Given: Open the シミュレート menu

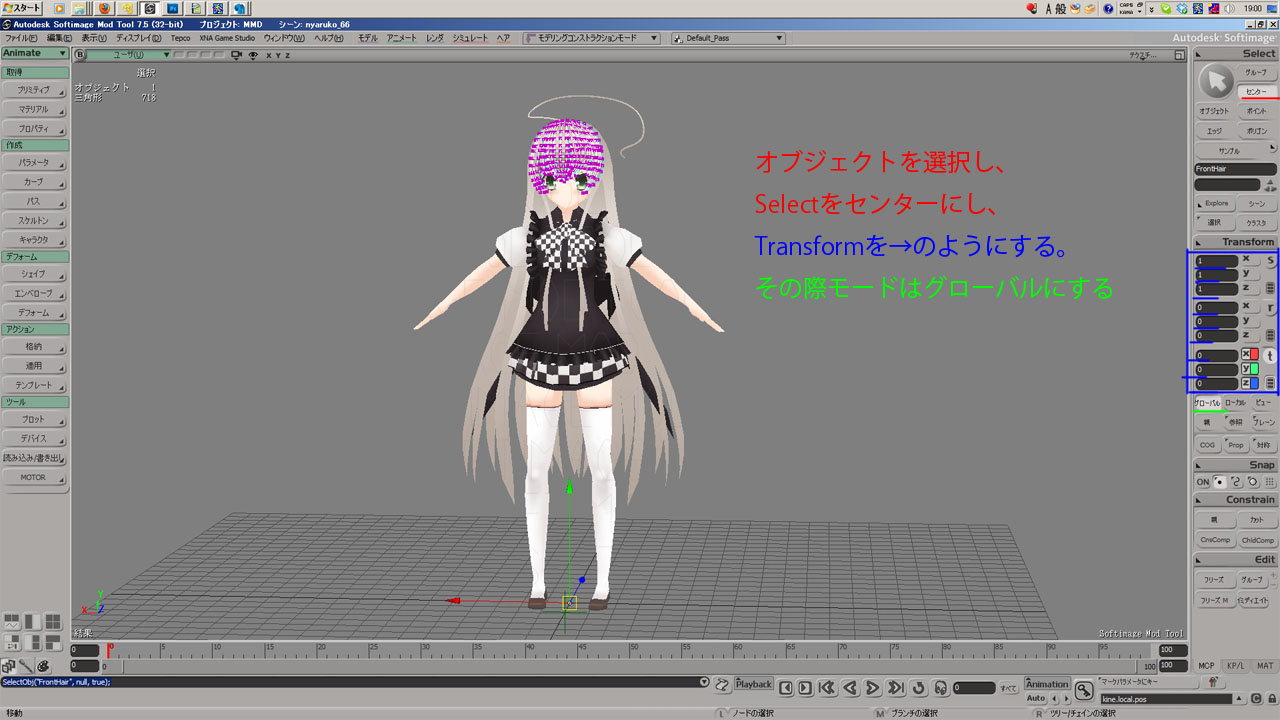Looking at the screenshot, I should [x=470, y=38].
